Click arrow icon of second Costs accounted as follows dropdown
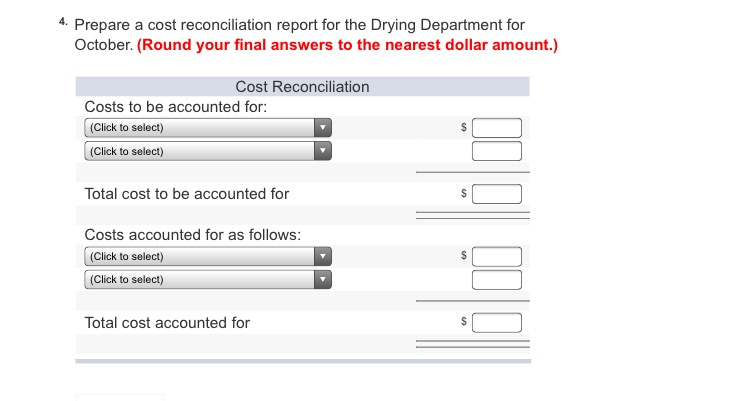The image size is (750, 401). (321, 280)
